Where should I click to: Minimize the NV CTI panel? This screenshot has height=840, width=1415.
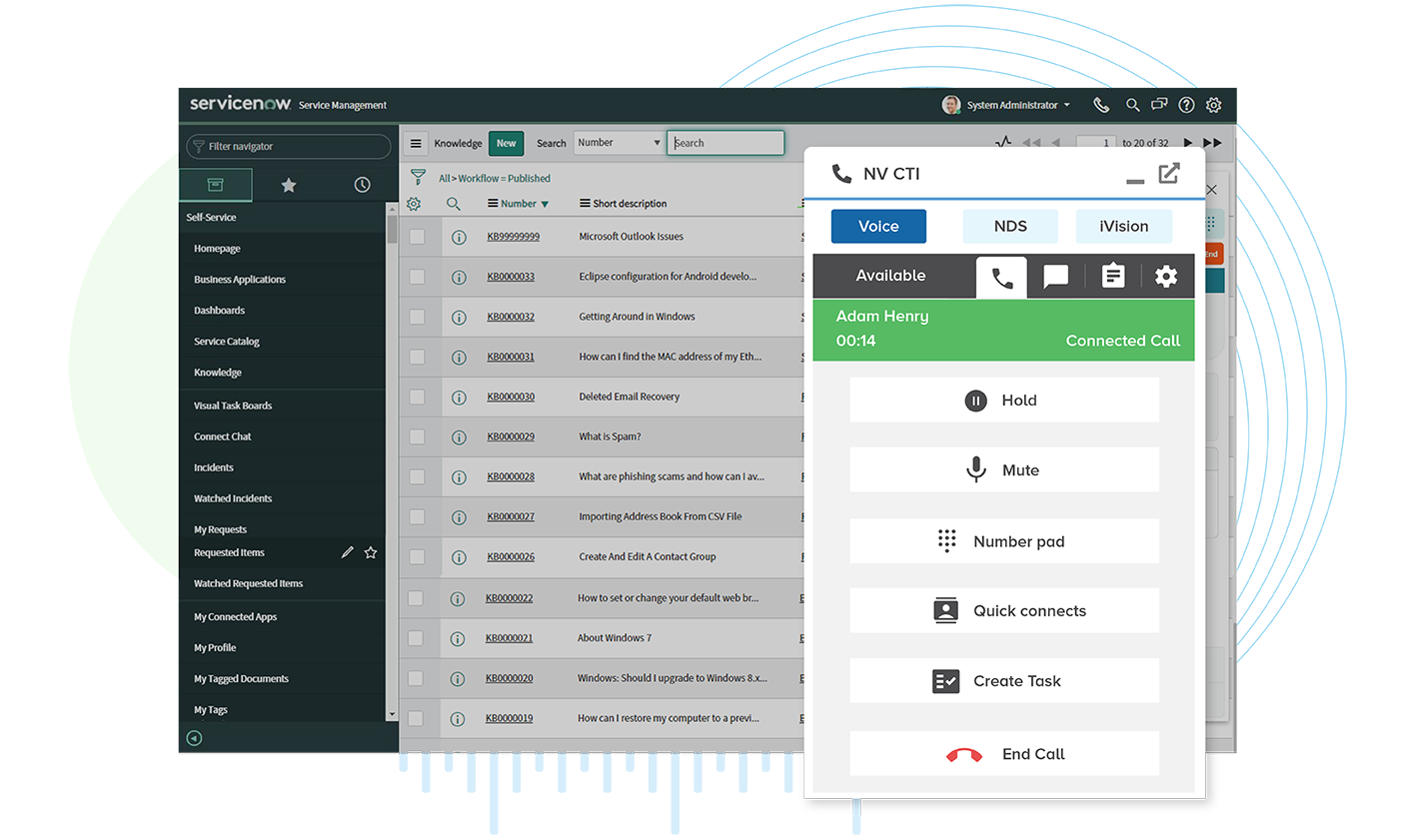[1135, 181]
